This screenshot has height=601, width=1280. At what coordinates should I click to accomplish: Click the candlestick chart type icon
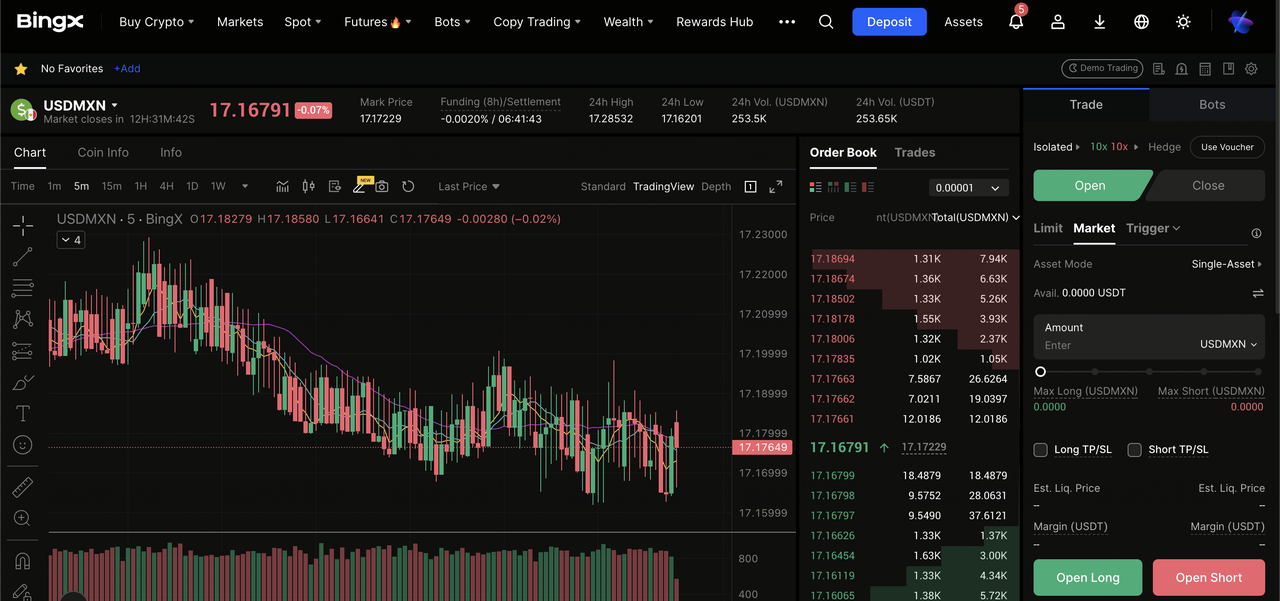pyautogui.click(x=308, y=186)
